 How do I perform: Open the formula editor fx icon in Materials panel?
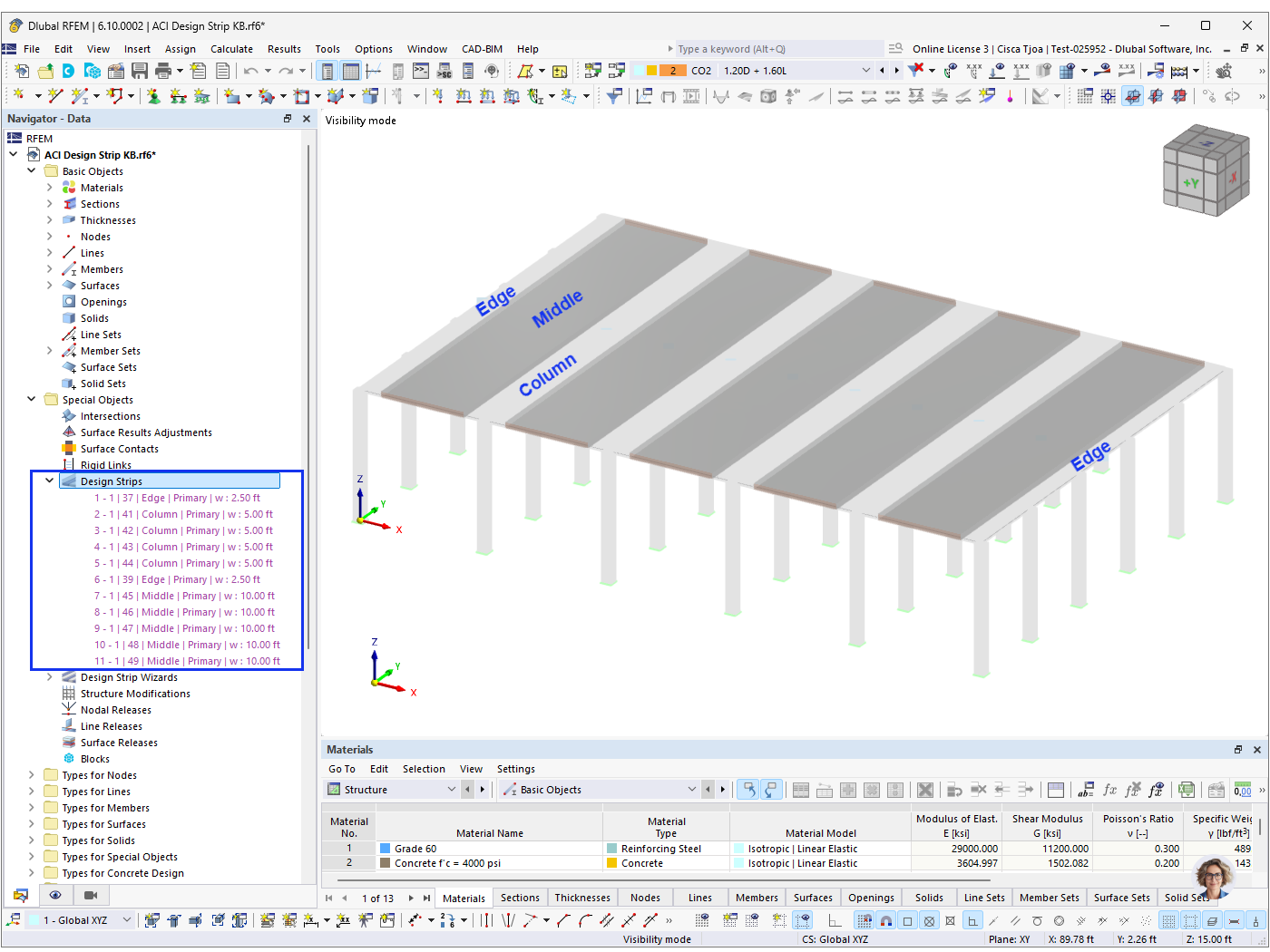click(x=1109, y=790)
